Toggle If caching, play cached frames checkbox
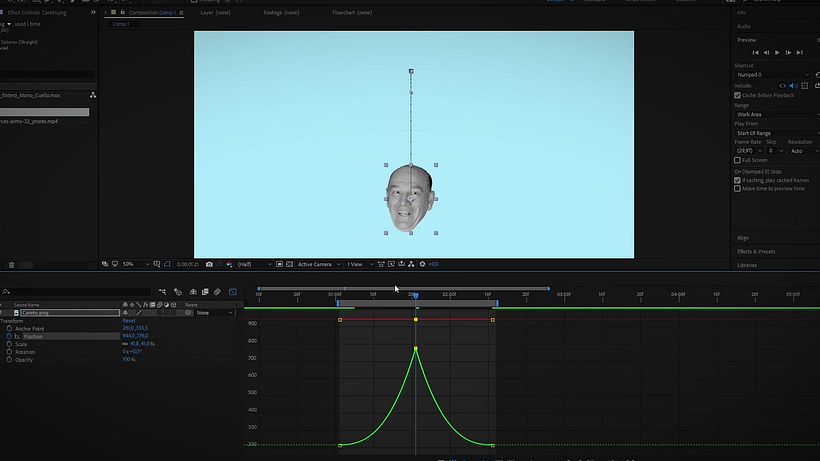The width and height of the screenshot is (820, 461). pyautogui.click(x=737, y=180)
